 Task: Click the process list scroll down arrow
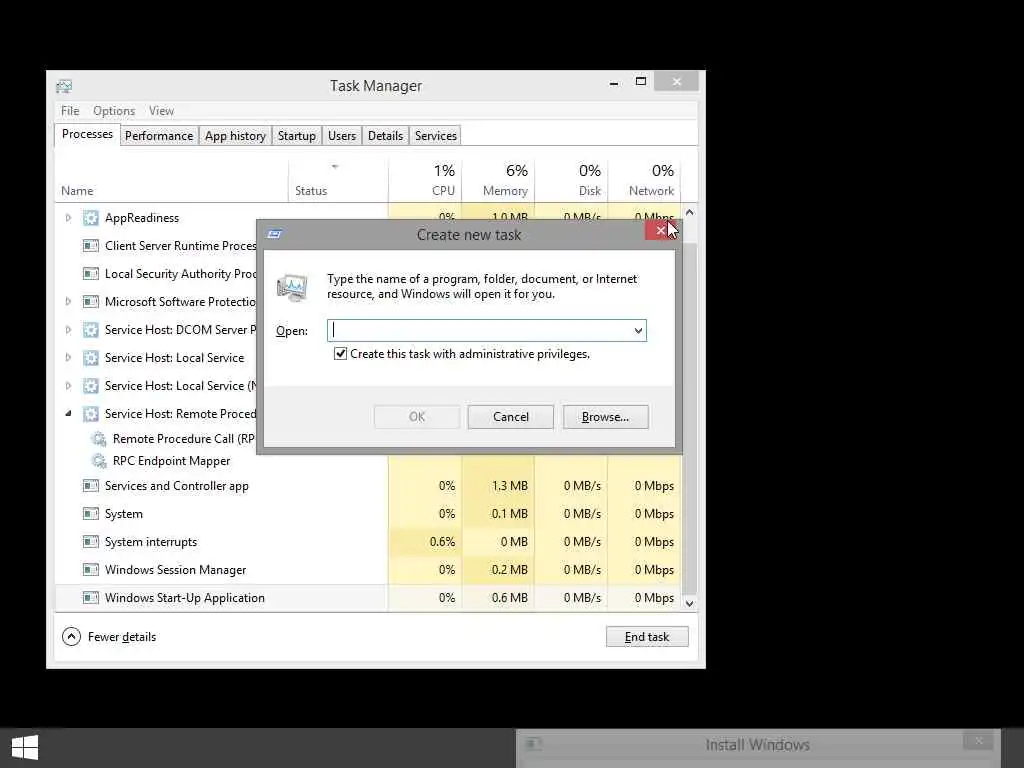pyautogui.click(x=689, y=603)
